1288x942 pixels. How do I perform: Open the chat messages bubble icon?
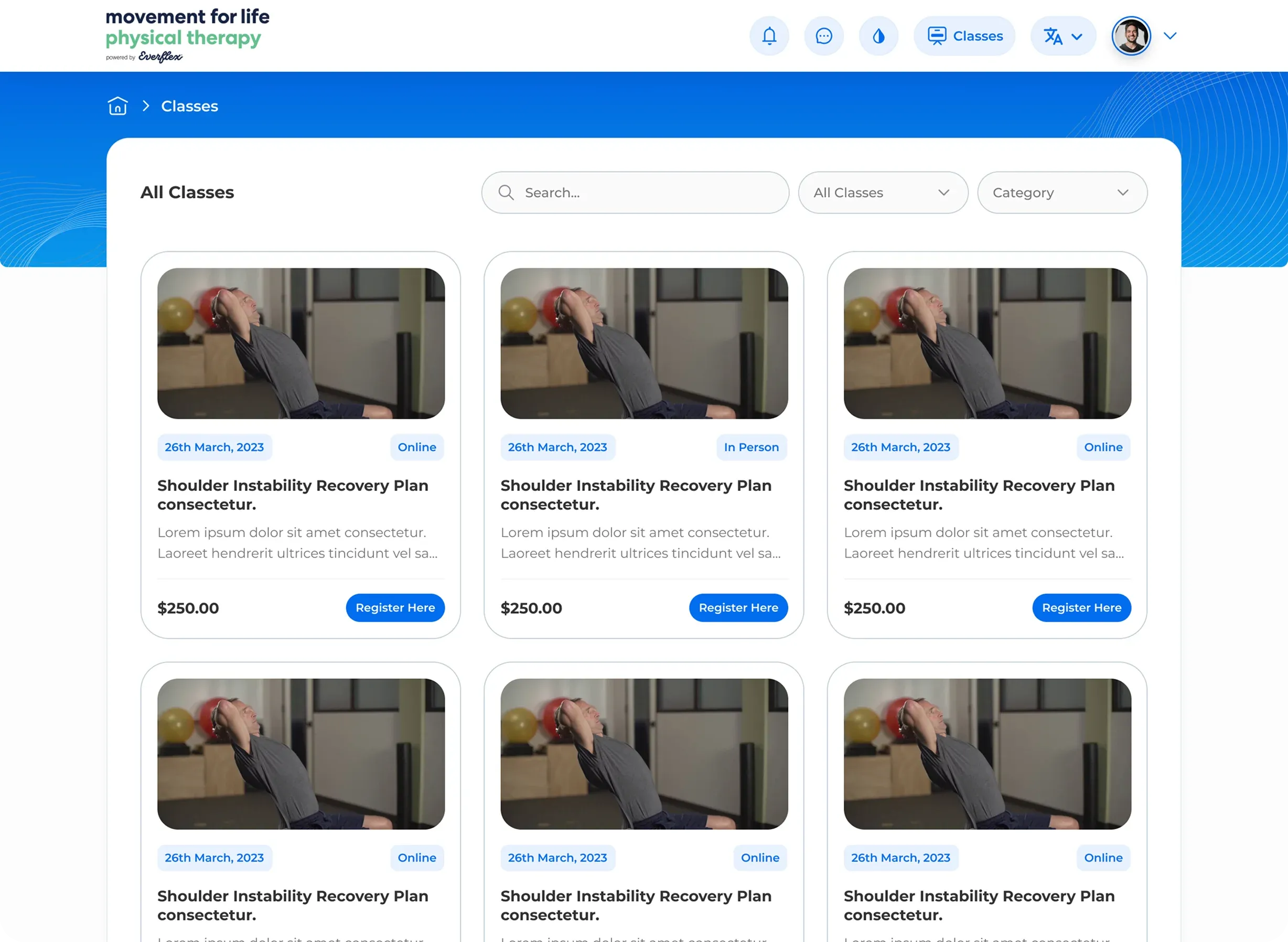pos(824,36)
